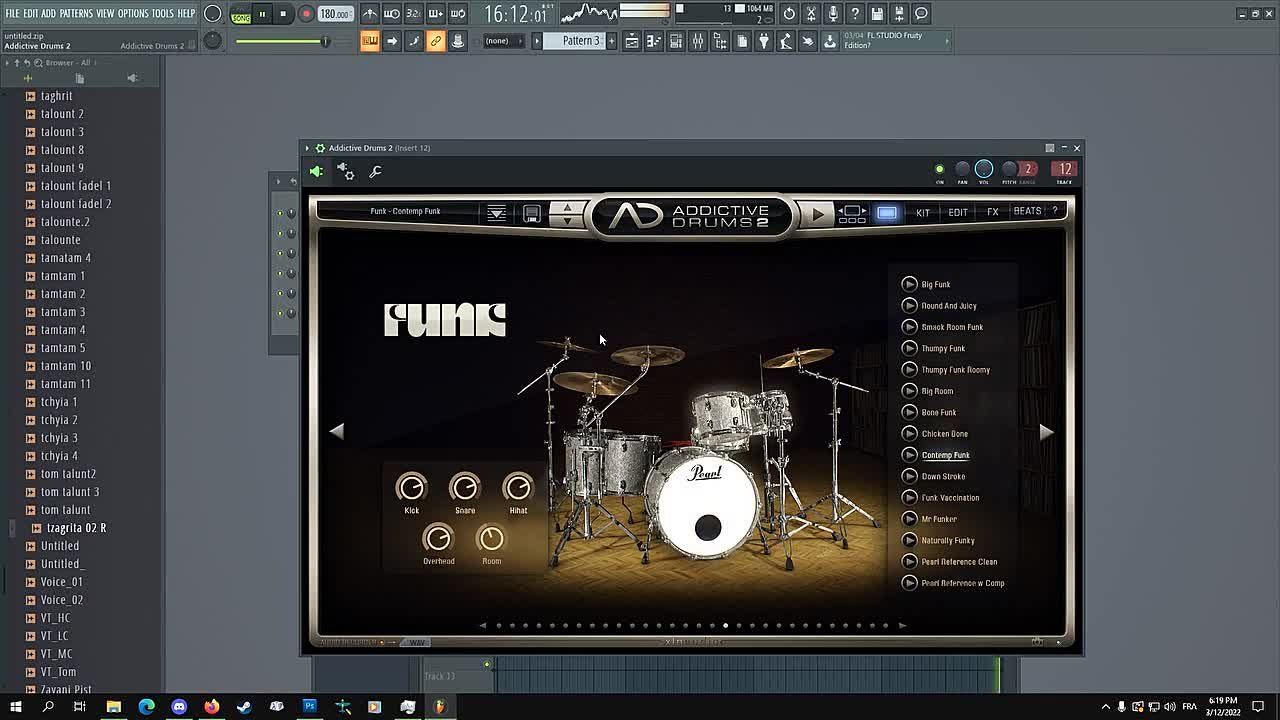This screenshot has height=720, width=1280.
Task: Click the wrench icon in plugin wrapper
Action: pos(375,171)
